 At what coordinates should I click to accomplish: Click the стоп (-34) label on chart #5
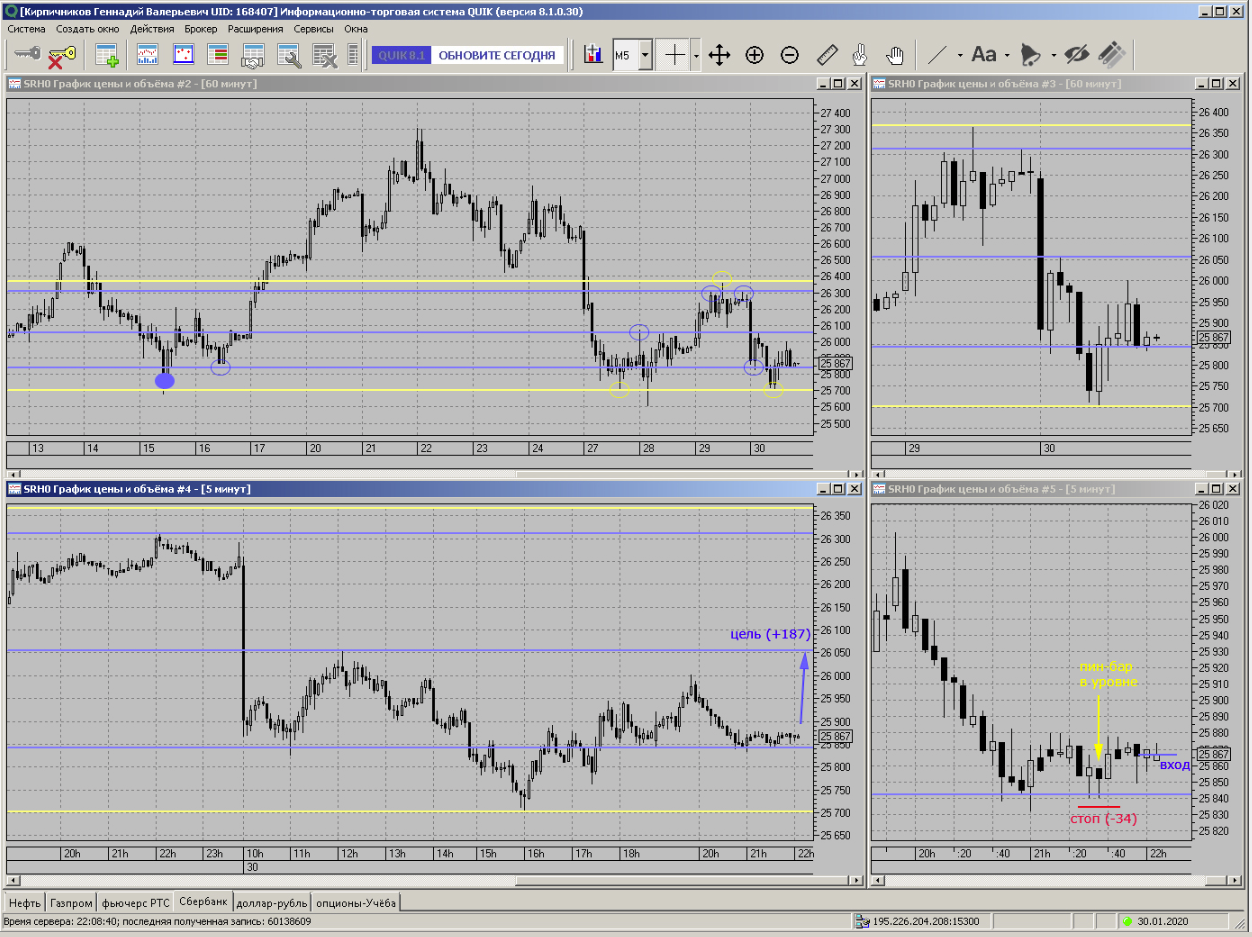(1104, 818)
